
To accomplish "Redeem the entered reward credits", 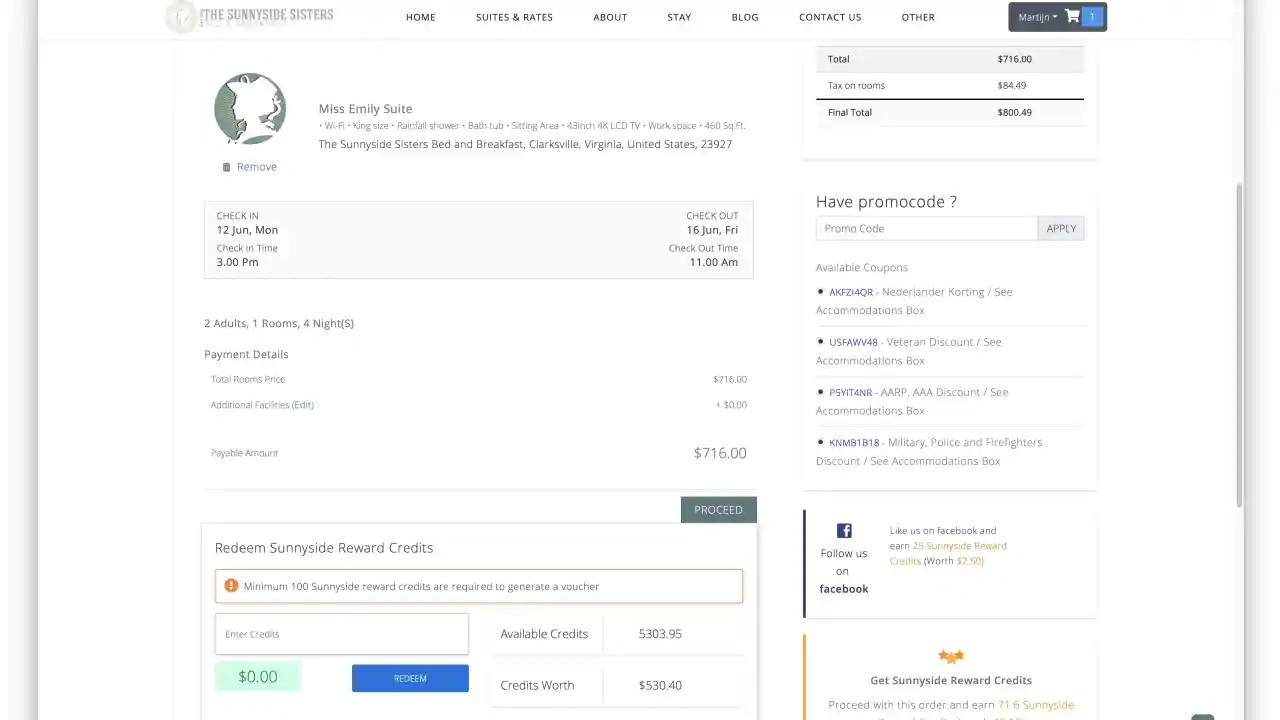I will 410,678.
